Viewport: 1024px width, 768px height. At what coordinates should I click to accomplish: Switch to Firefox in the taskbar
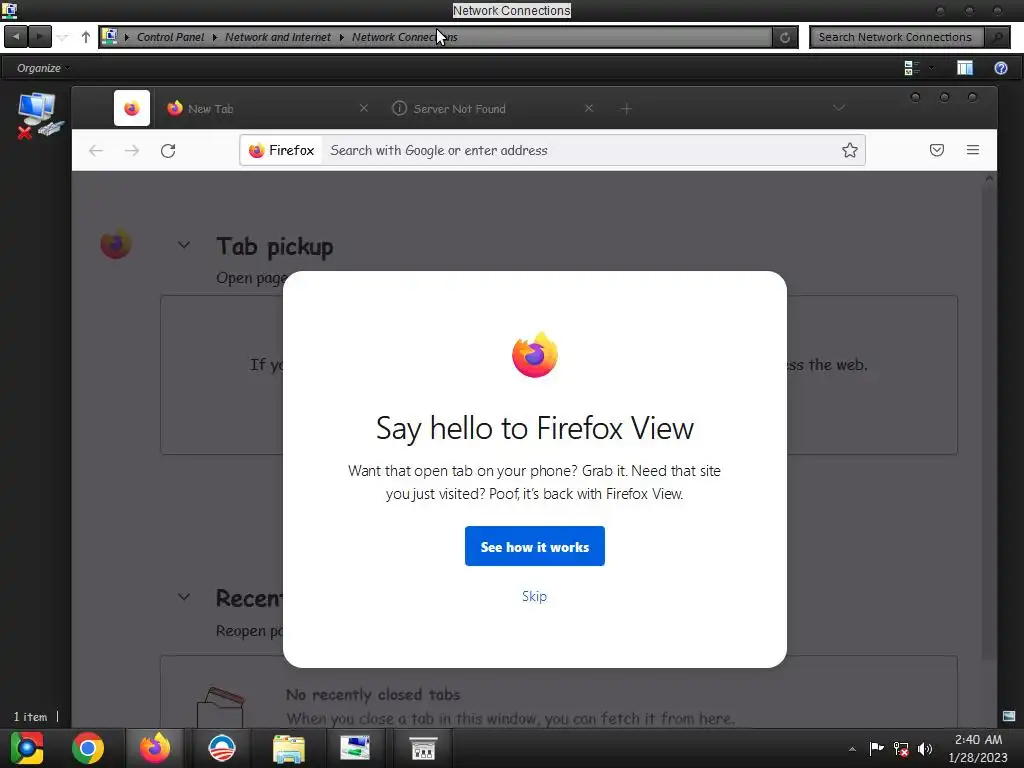coord(155,748)
